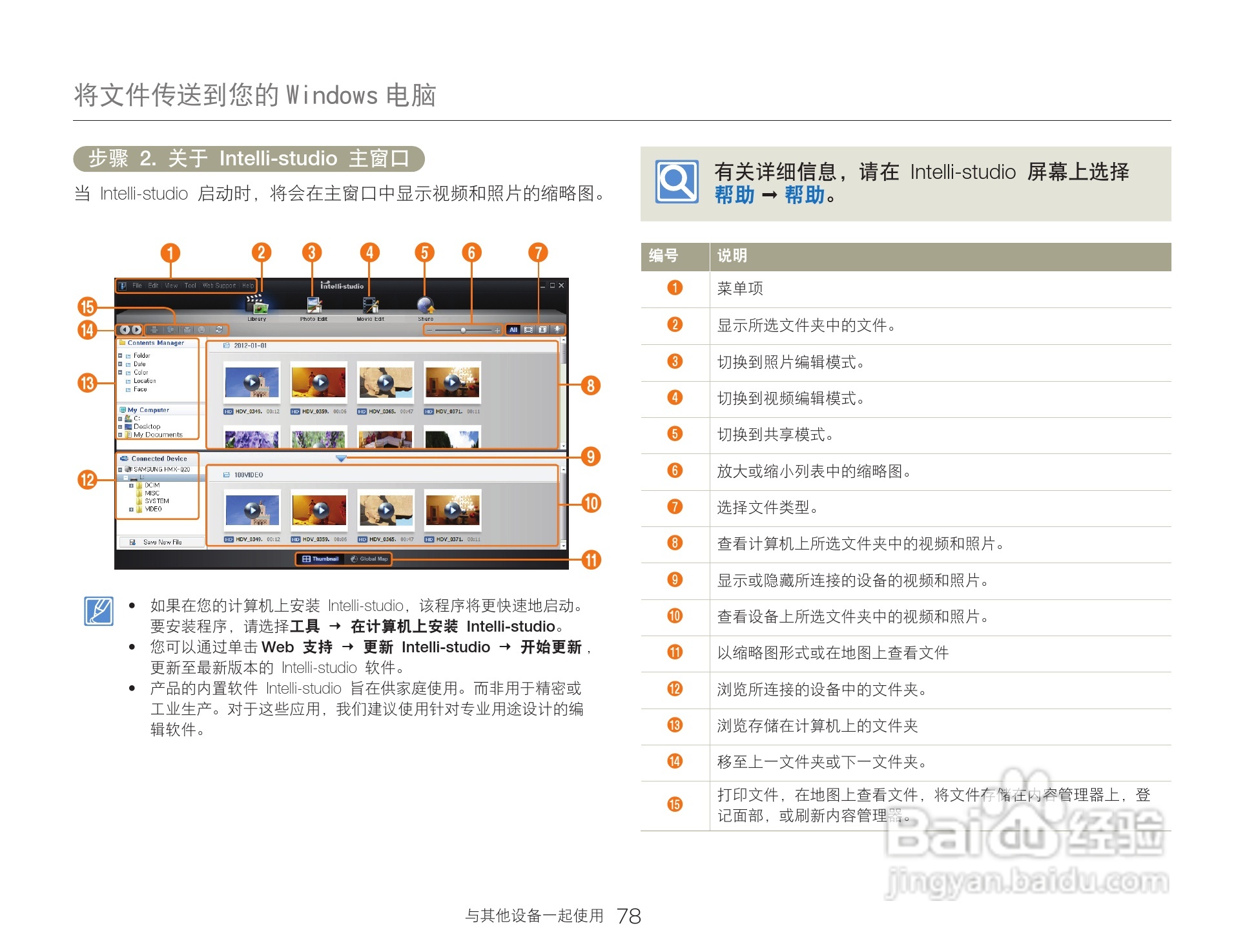
Task: Select the HDV_0349 video thumbnail
Action: pyautogui.click(x=253, y=382)
